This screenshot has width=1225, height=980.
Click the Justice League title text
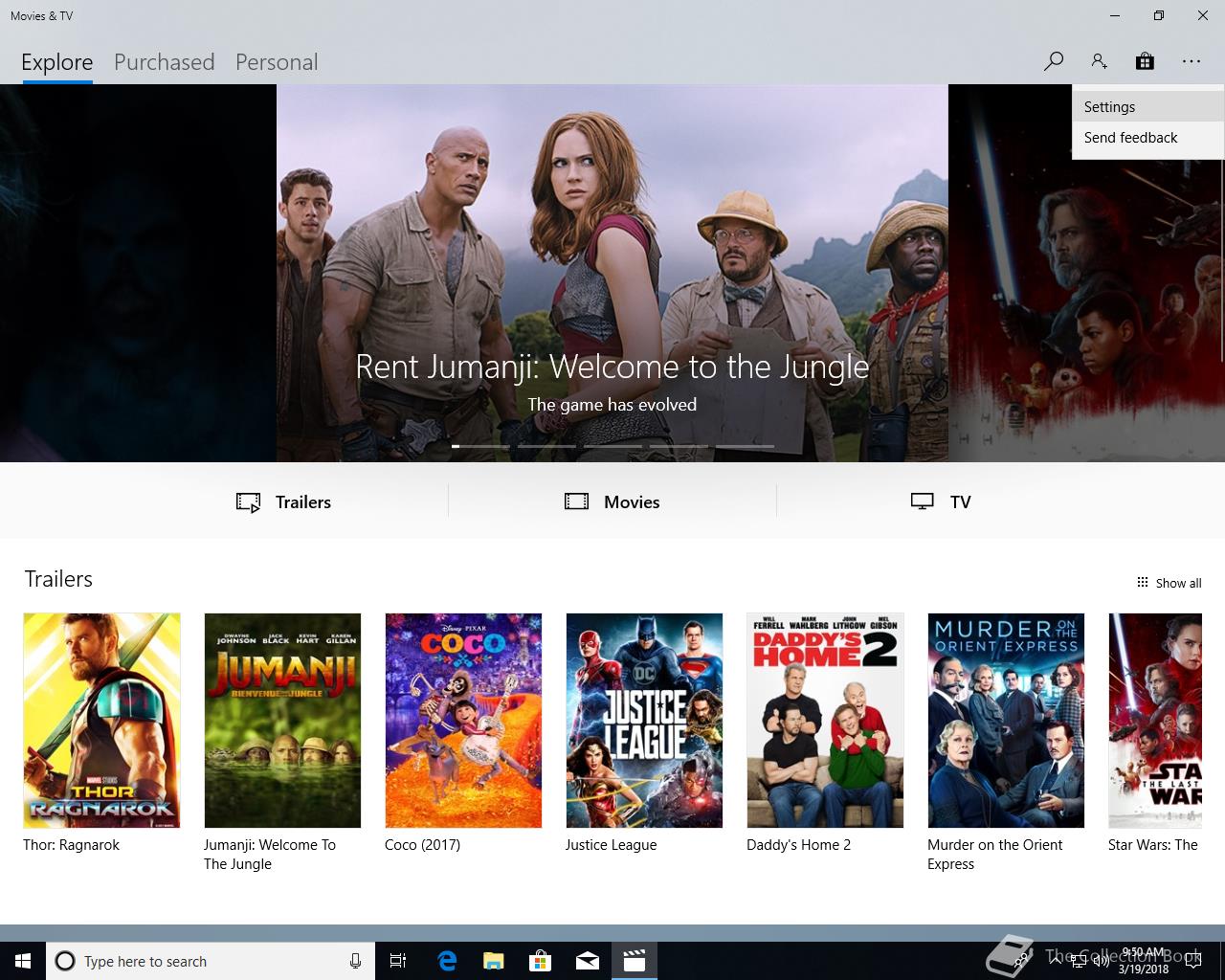pyautogui.click(x=611, y=845)
